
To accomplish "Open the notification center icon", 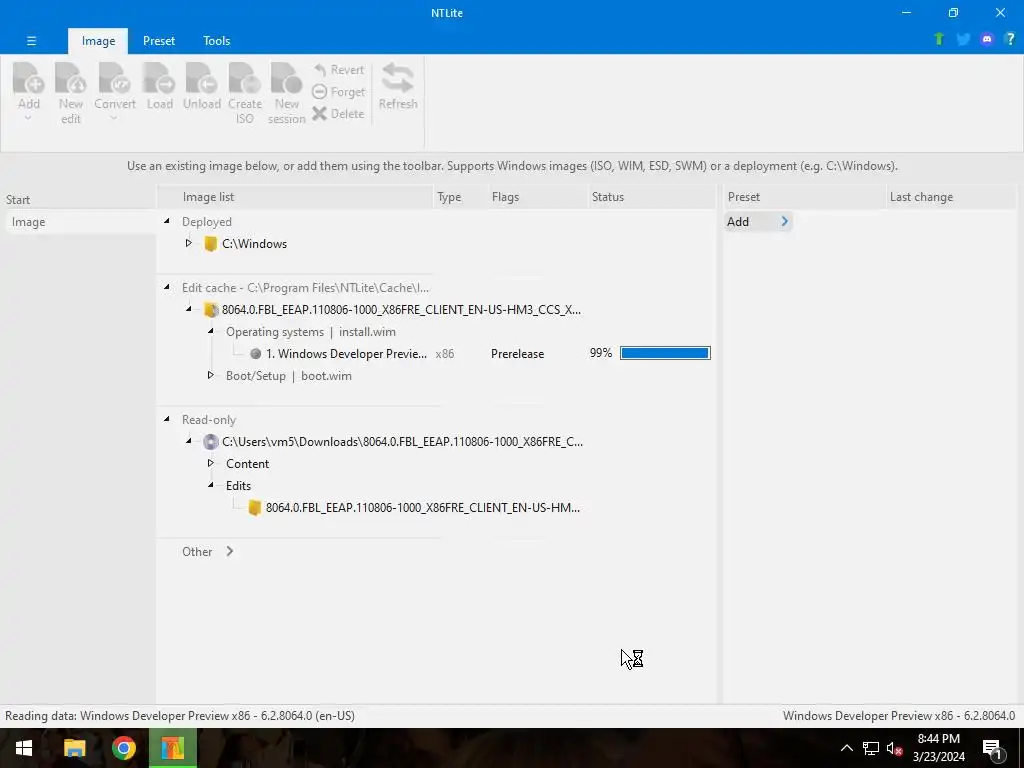I will (x=992, y=749).
